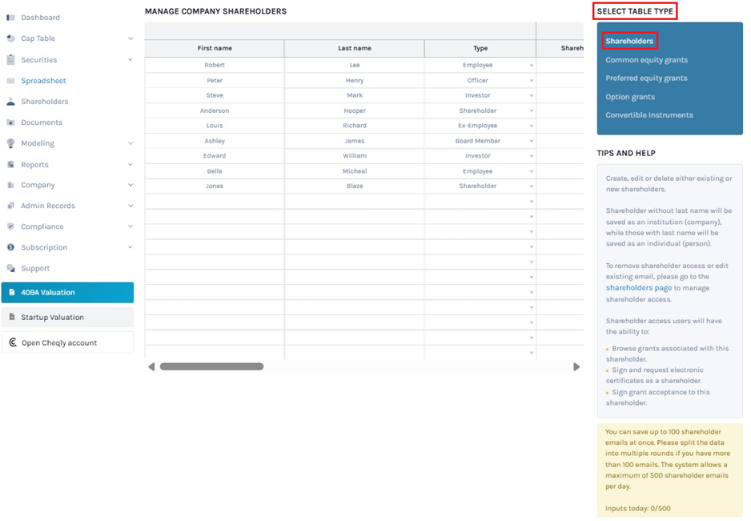Viewport: 751px width, 521px height.
Task: Click the last name cell Hooper
Action: pyautogui.click(x=354, y=111)
